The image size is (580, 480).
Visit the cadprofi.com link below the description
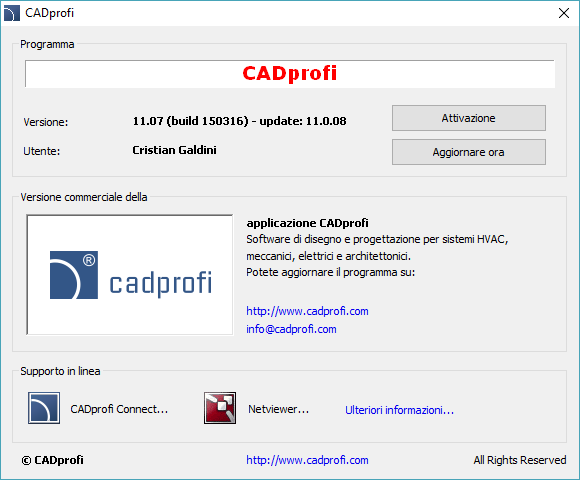coord(307,311)
